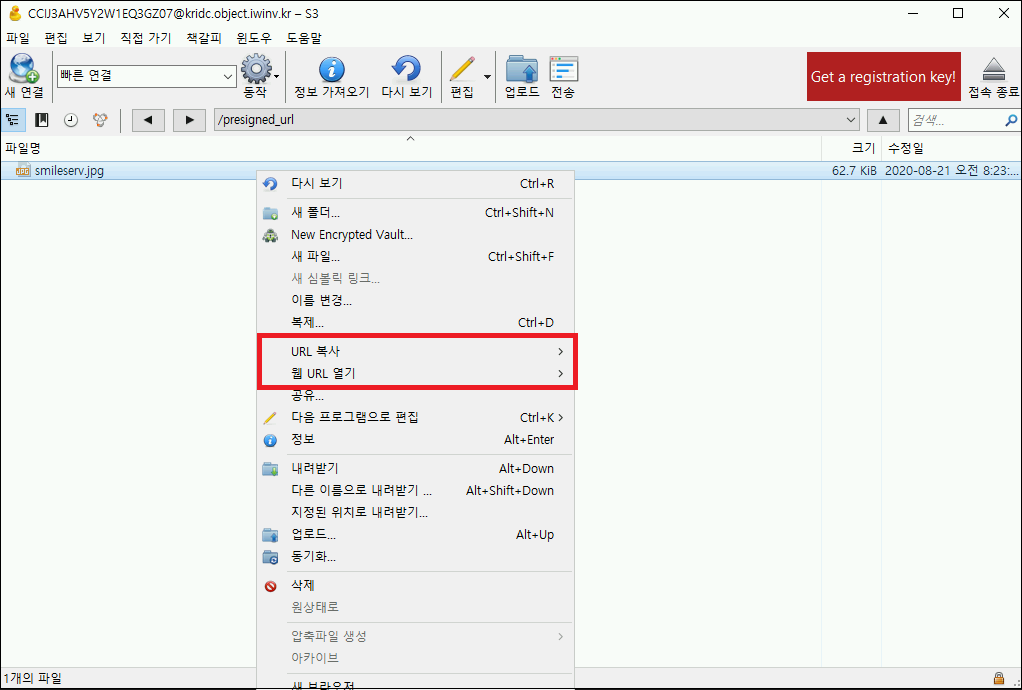Viewport: 1022px width, 690px height.
Task: Open the 도움말 menu
Action: click(x=304, y=38)
